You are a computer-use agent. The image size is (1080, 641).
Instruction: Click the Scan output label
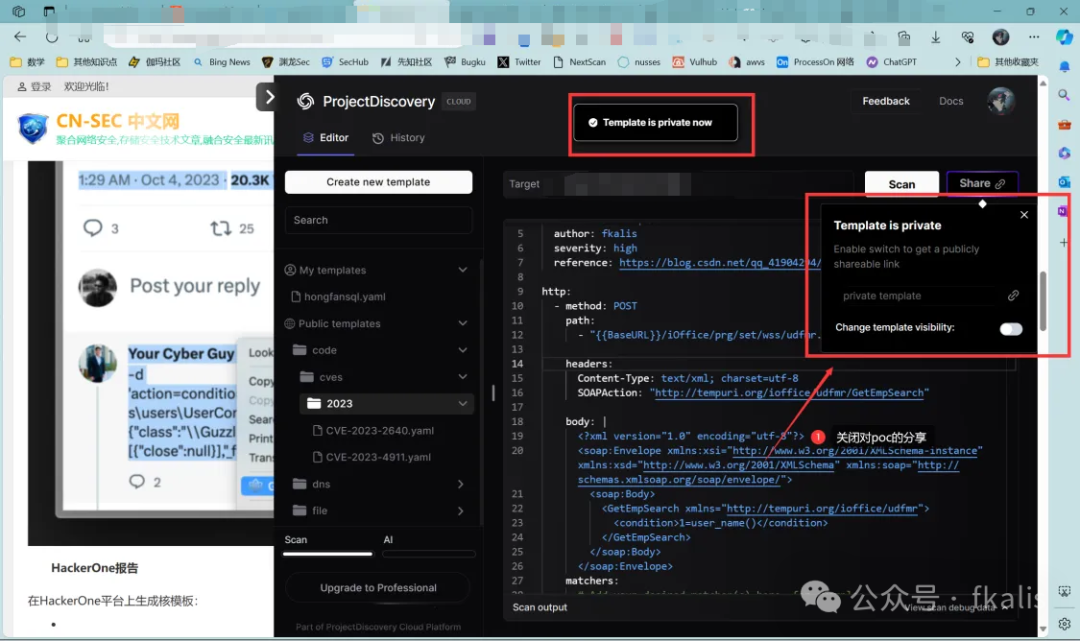(x=540, y=607)
